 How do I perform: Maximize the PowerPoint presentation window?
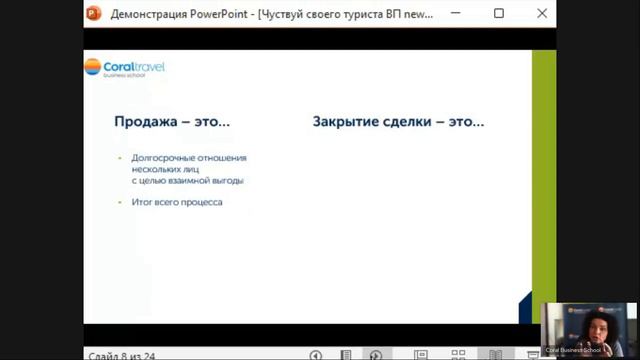point(499,13)
